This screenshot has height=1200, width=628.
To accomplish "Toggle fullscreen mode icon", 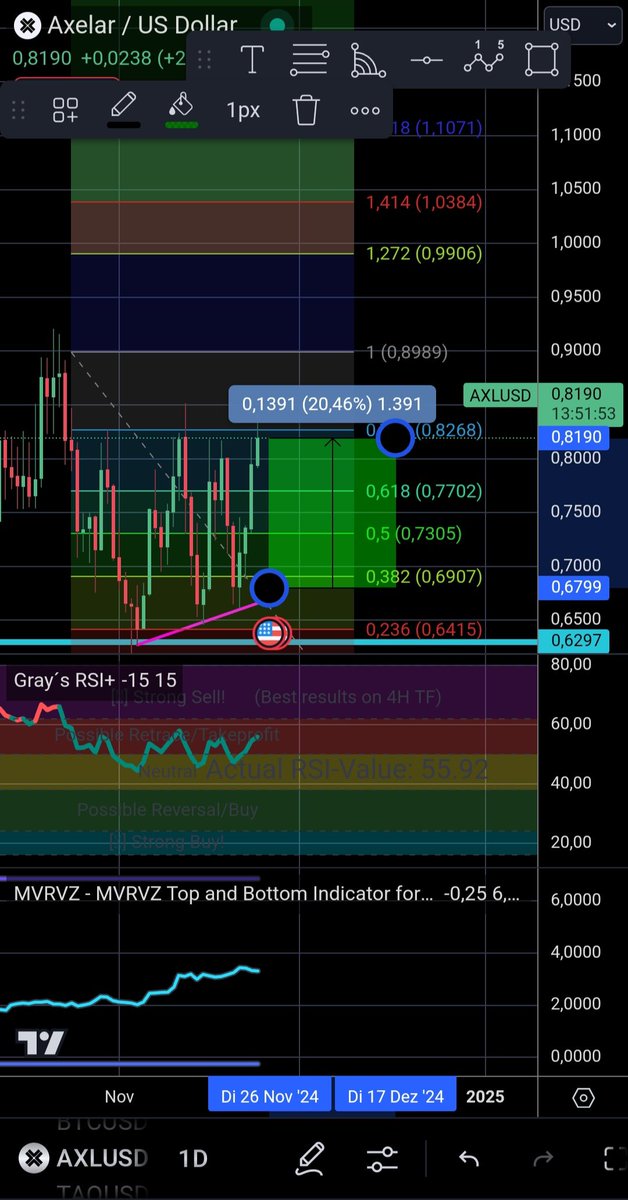I will [615, 1159].
